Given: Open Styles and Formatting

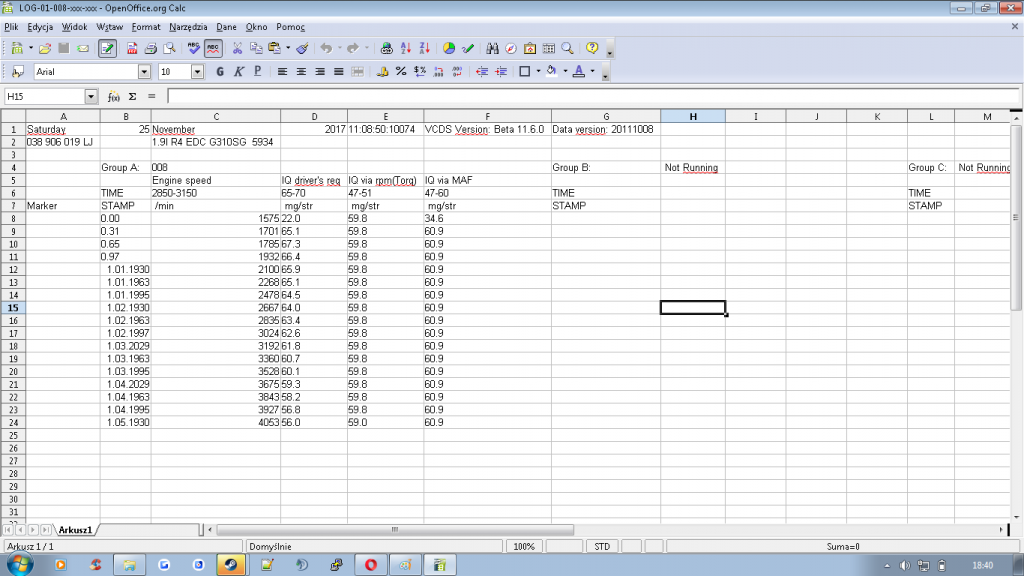Looking at the screenshot, I should click(x=18, y=72).
